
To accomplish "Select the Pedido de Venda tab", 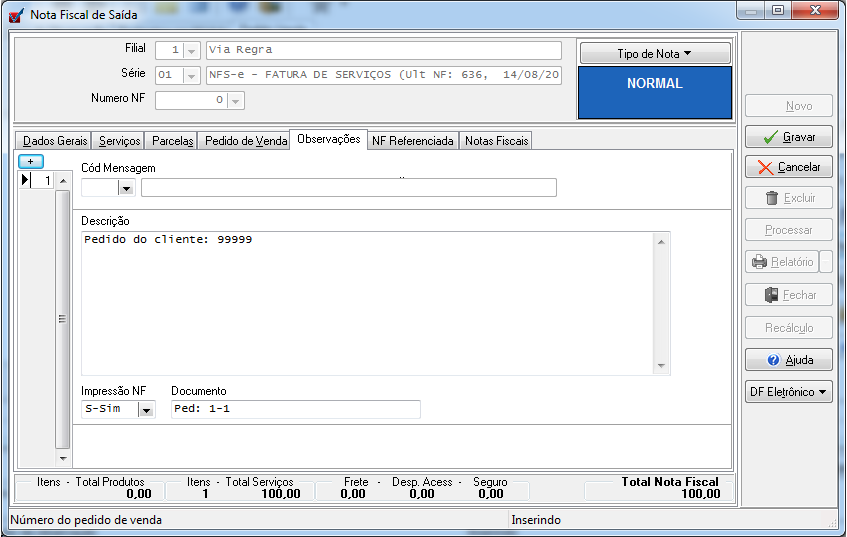I will tap(245, 142).
